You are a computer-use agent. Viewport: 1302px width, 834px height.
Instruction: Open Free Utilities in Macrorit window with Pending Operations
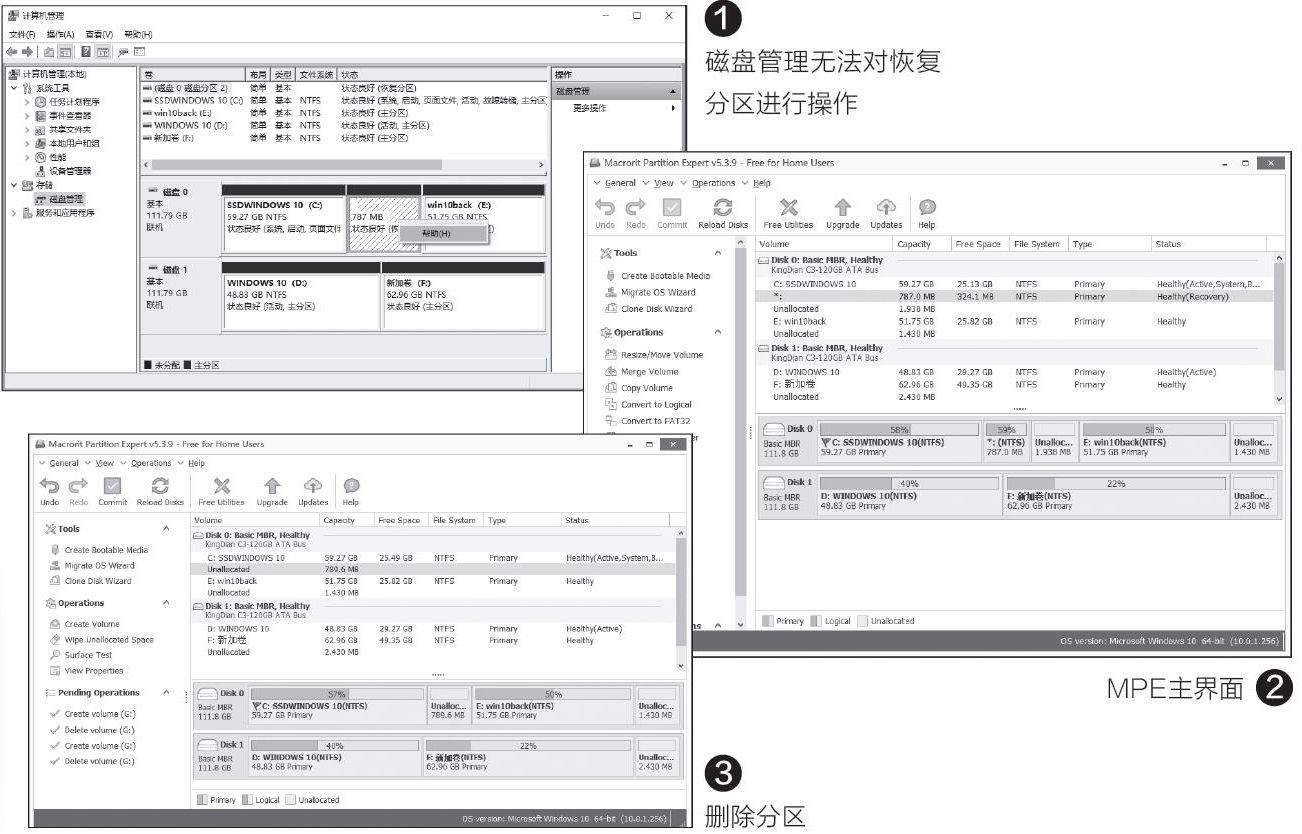pos(221,490)
